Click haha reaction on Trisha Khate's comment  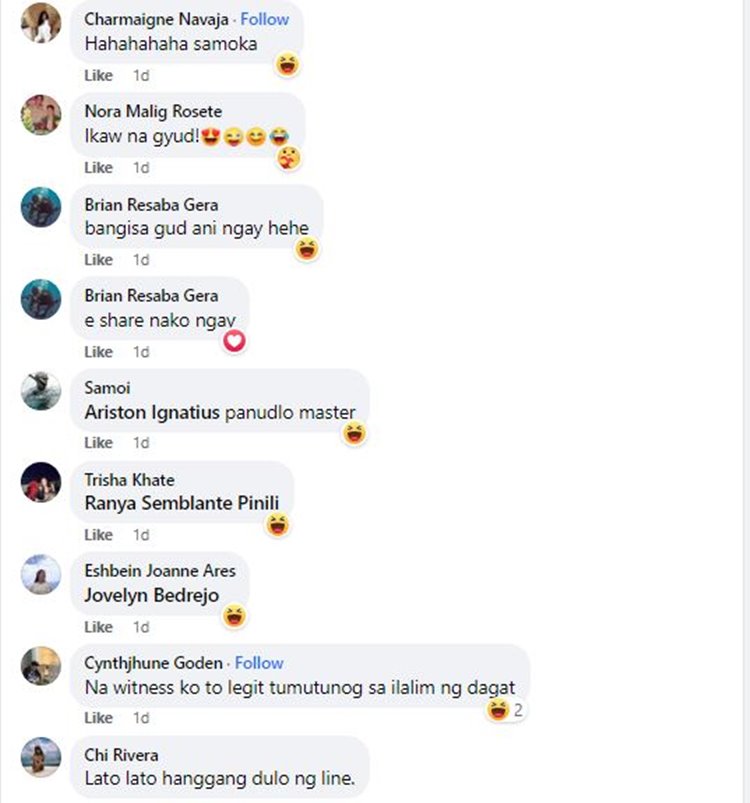(278, 525)
